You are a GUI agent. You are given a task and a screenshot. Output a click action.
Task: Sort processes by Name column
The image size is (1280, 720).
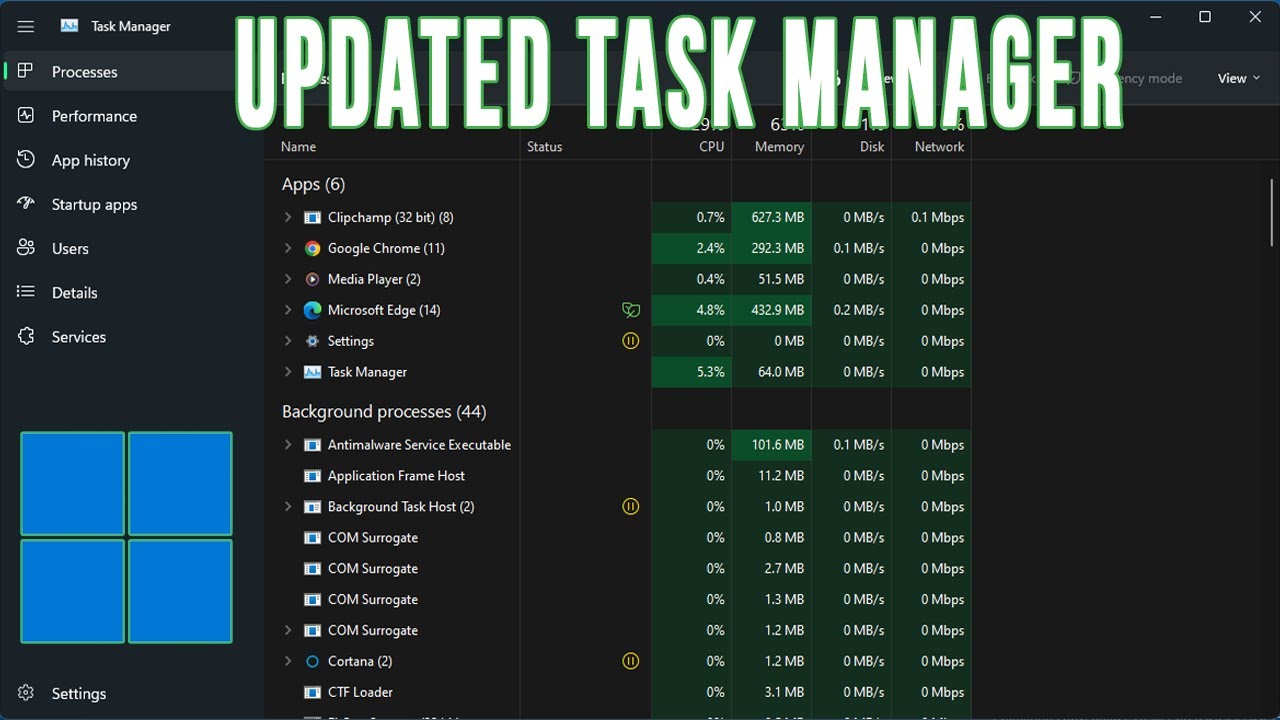299,146
